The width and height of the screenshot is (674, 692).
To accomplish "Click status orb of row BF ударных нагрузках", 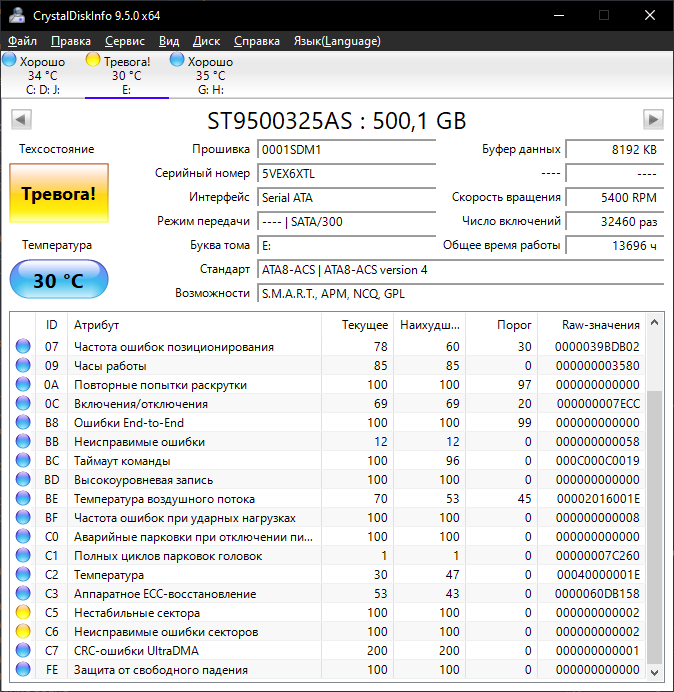I will click(x=23, y=517).
